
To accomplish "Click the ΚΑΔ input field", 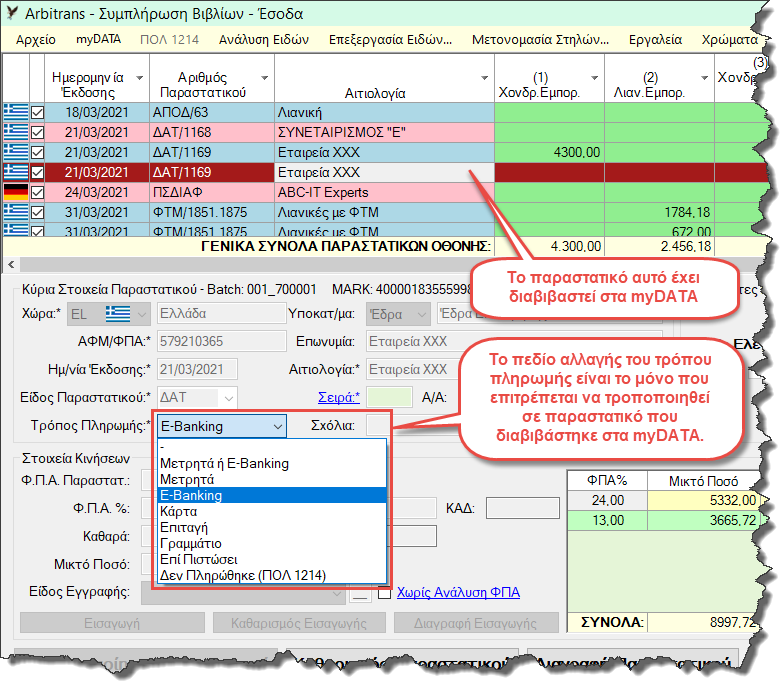I will click(x=523, y=508).
